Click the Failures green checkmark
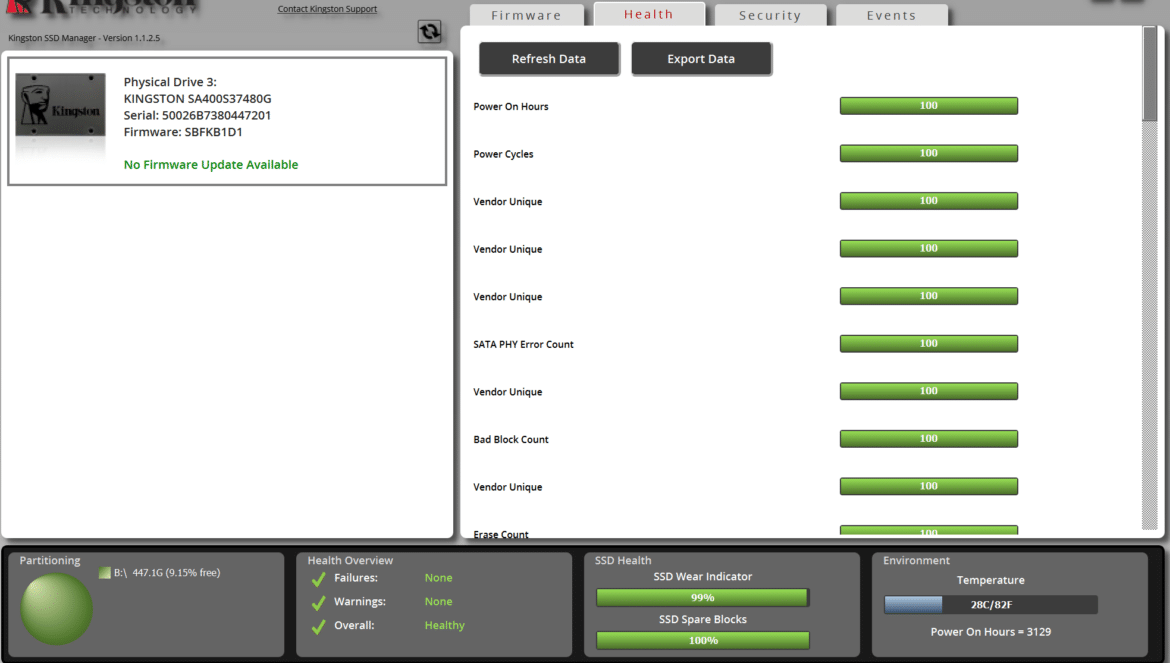Screen dimensions: 1170x663 (x=319, y=579)
